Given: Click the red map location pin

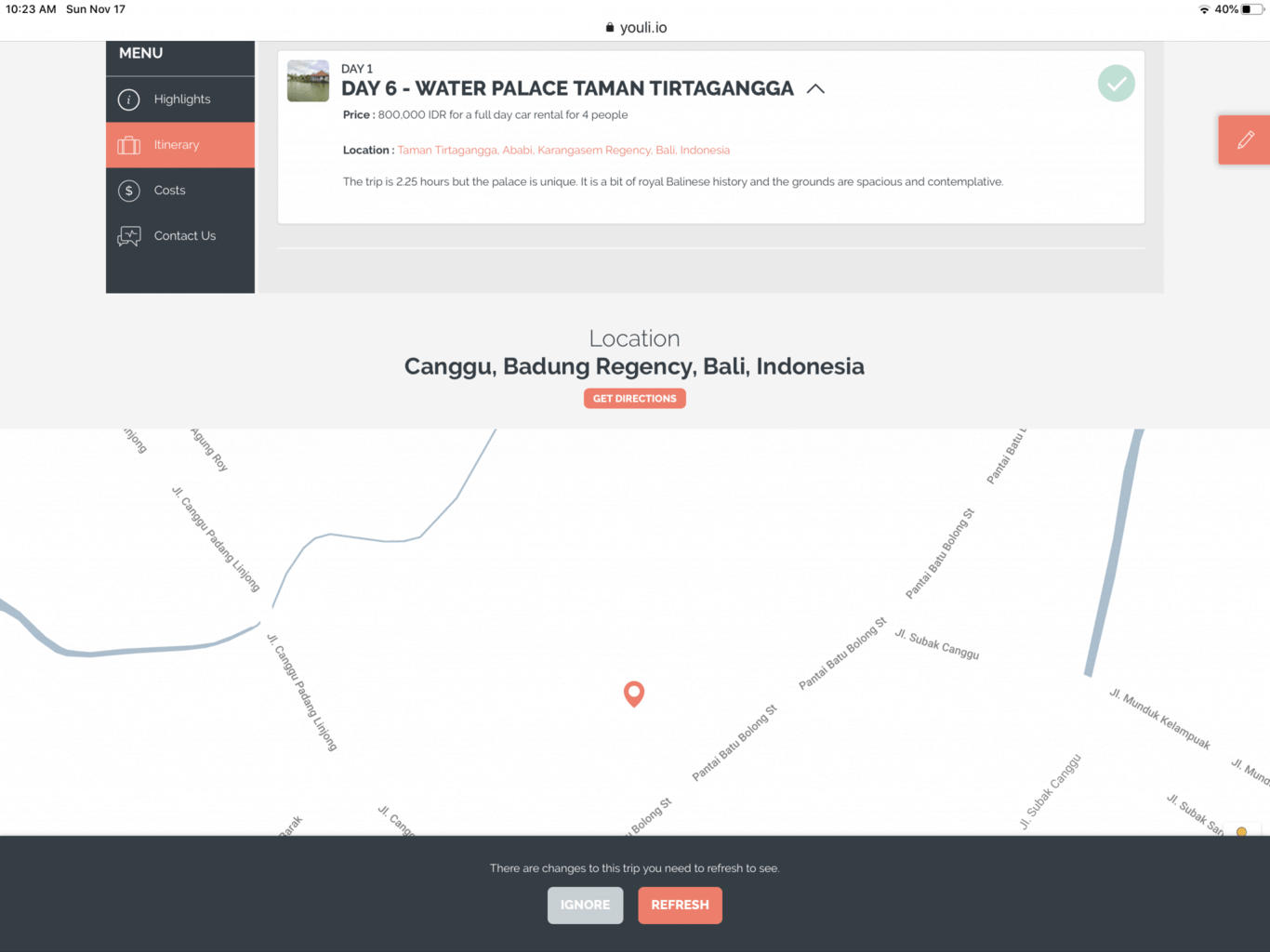Looking at the screenshot, I should 634,694.
